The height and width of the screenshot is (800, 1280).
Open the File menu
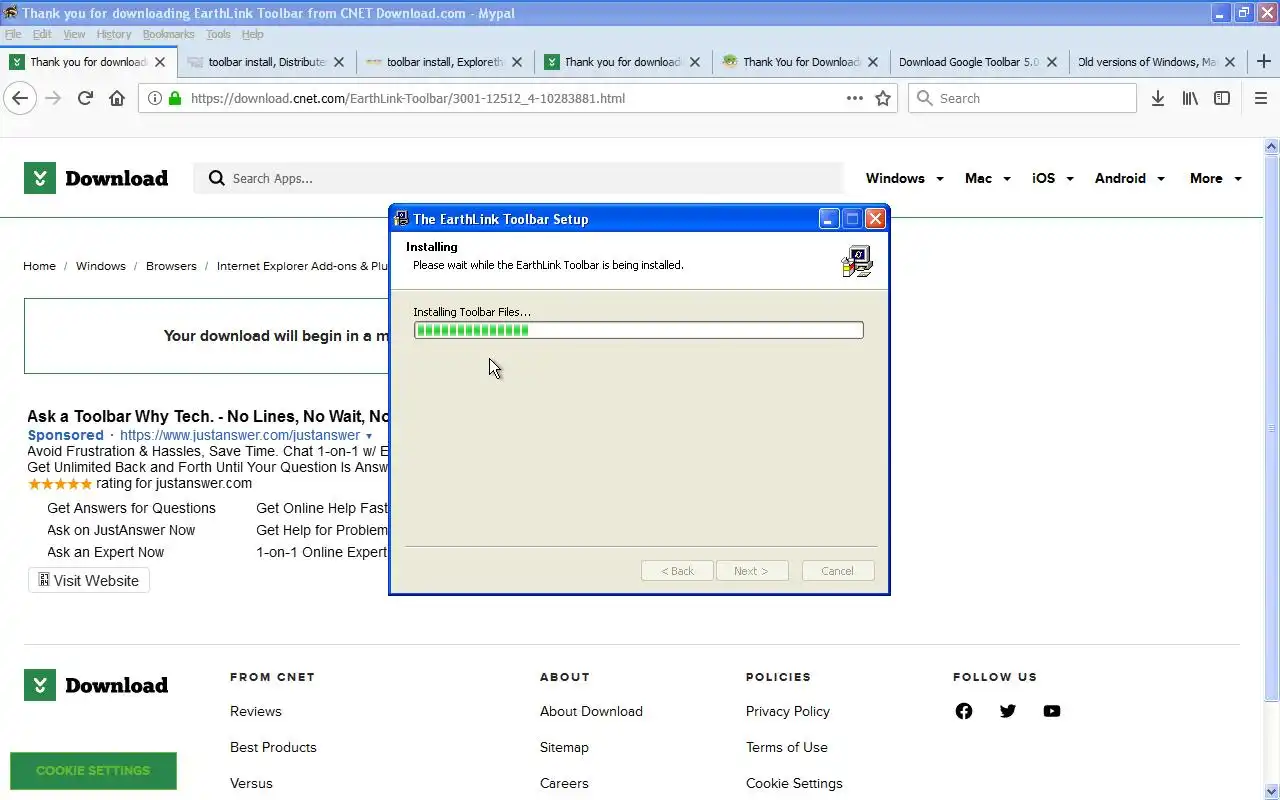[13, 34]
